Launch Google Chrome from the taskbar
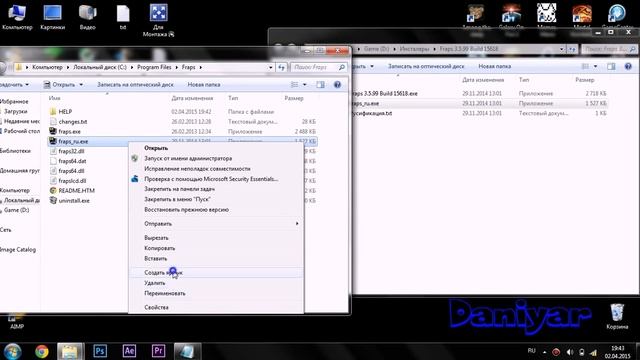 click(42, 351)
